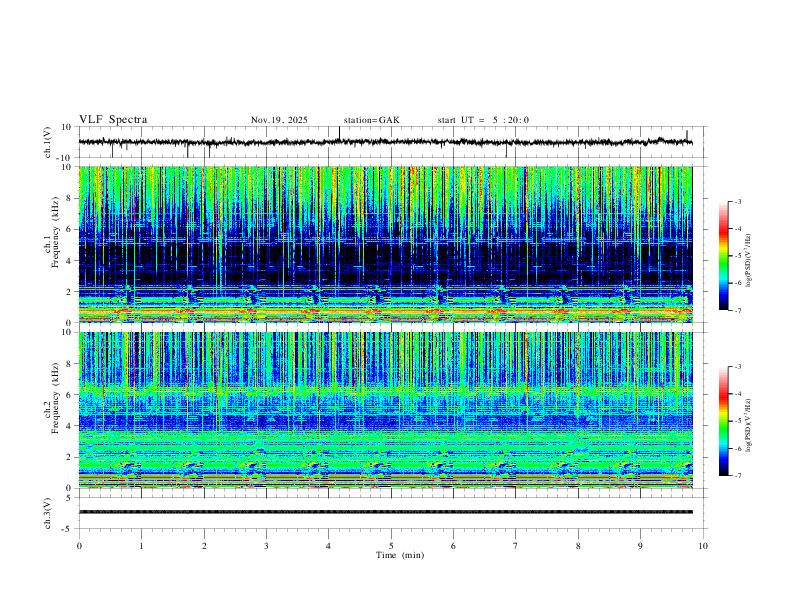This screenshot has height=612, width=792.
Task: Click time axis tick label '7'
Action: (x=516, y=546)
